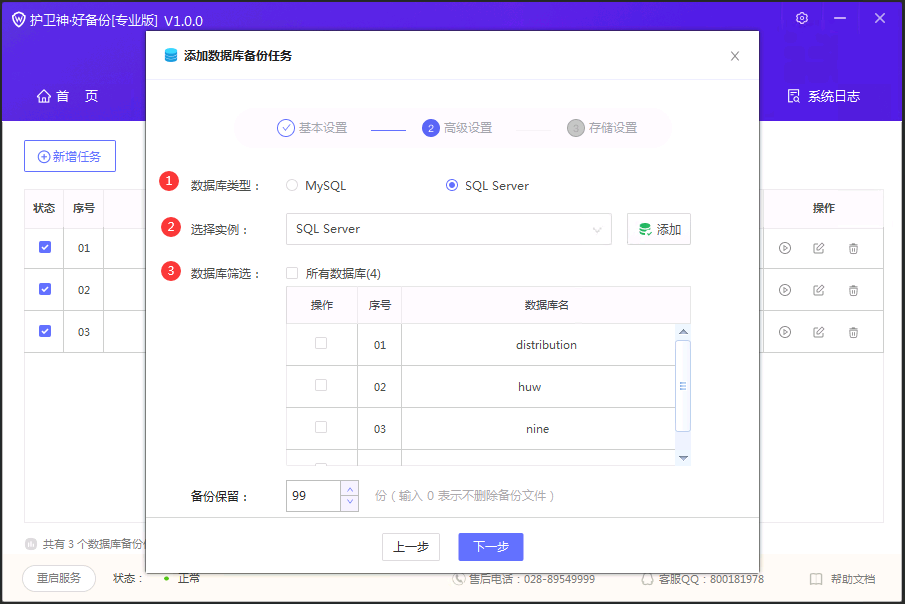The width and height of the screenshot is (905, 604).
Task: Click the distribution database name
Action: point(546,345)
